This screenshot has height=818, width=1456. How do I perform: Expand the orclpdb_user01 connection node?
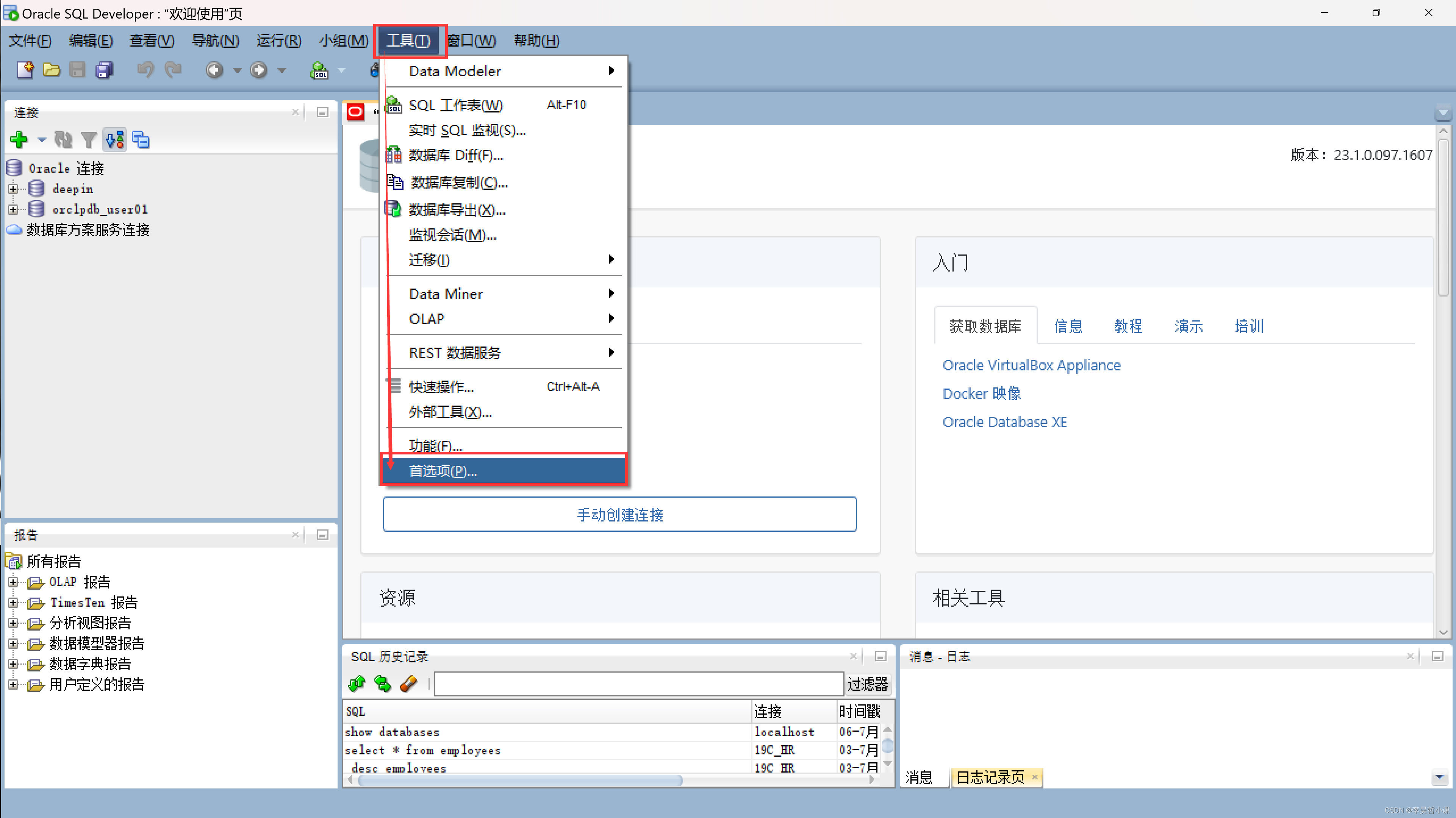[13, 209]
